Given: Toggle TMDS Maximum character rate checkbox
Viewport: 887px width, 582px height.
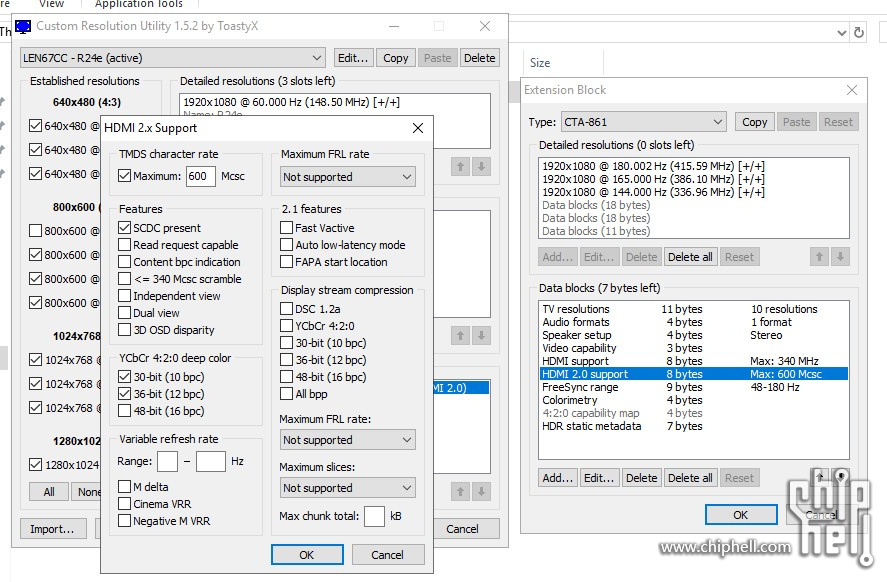Looking at the screenshot, I should click(x=124, y=176).
